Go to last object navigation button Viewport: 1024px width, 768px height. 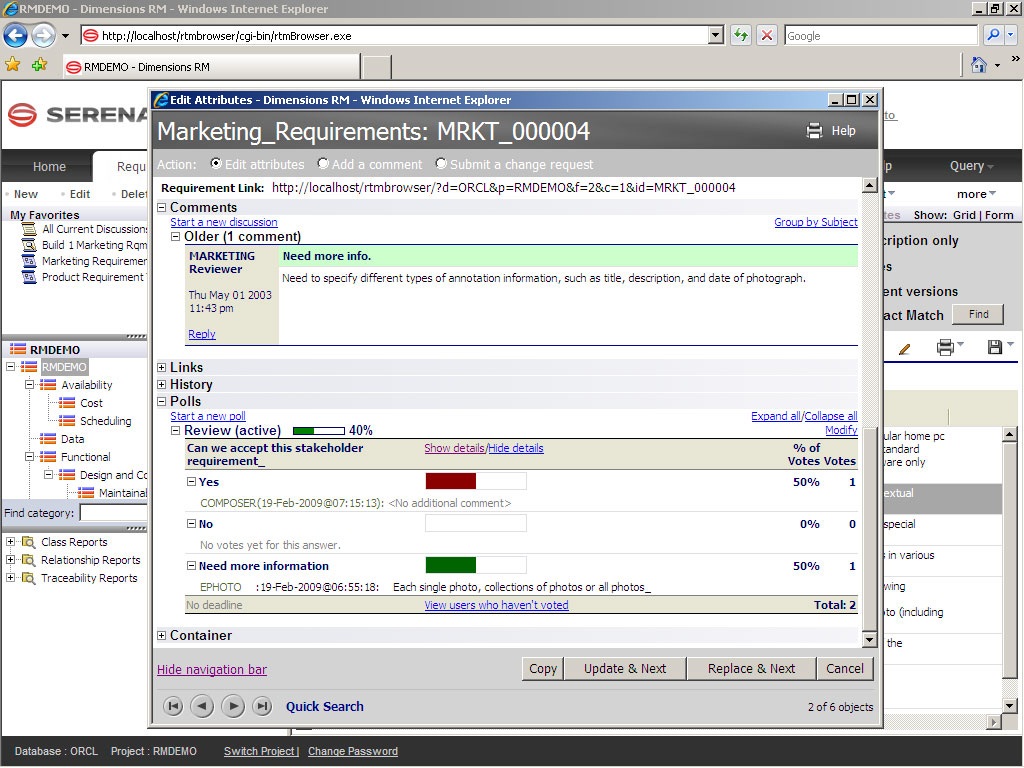tap(262, 706)
